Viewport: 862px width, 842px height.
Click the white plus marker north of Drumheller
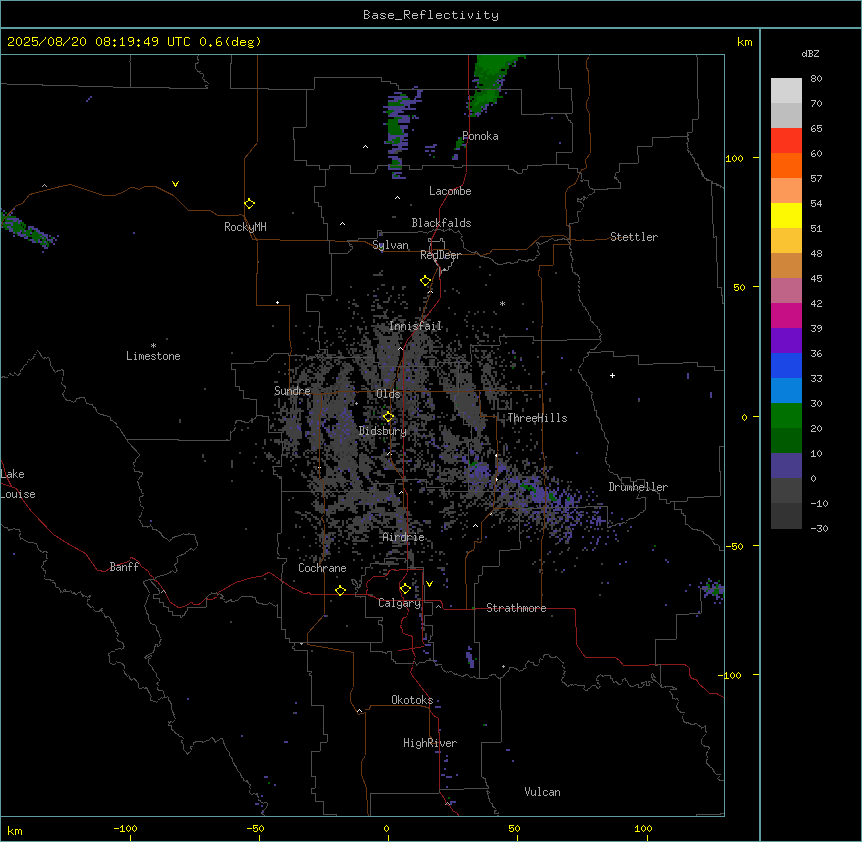coord(612,375)
